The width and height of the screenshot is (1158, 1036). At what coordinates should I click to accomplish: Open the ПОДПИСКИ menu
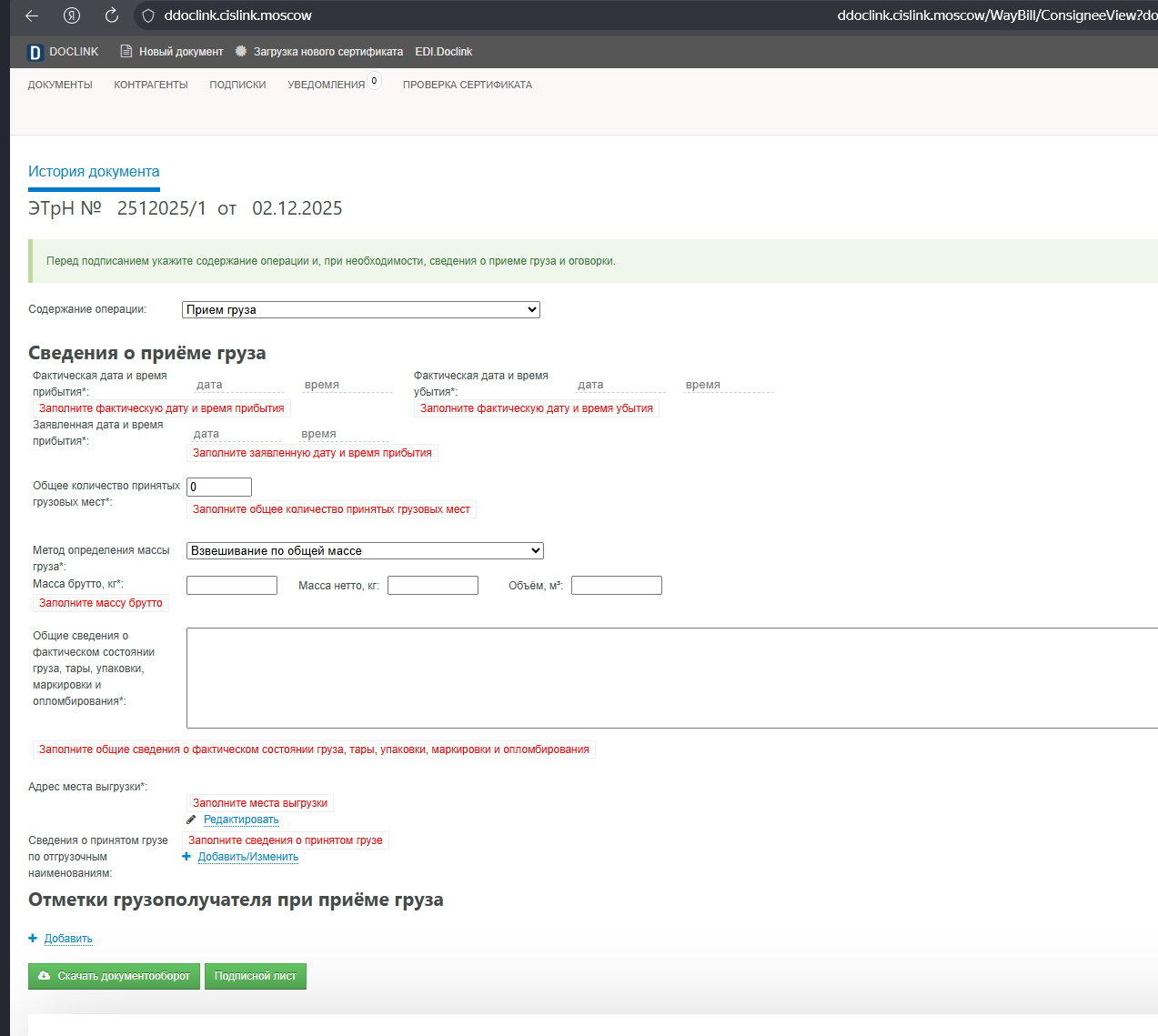tap(237, 85)
